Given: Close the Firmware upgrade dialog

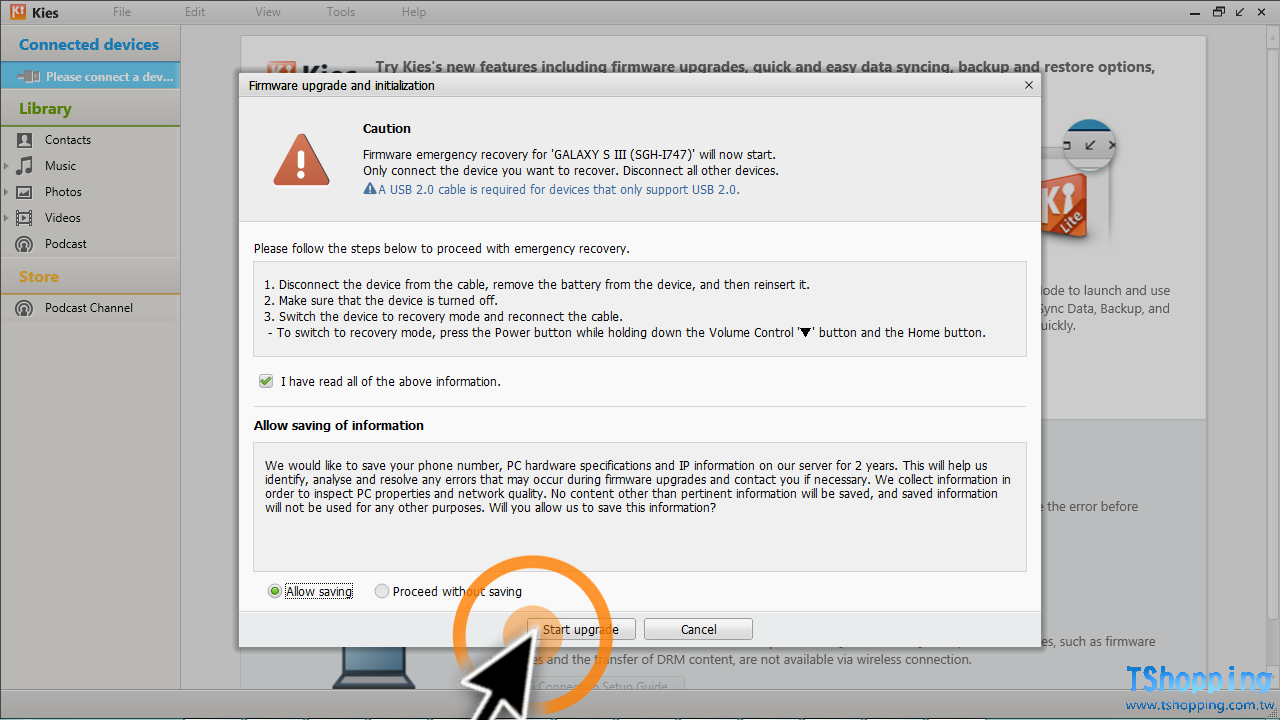Looking at the screenshot, I should pyautogui.click(x=1029, y=85).
